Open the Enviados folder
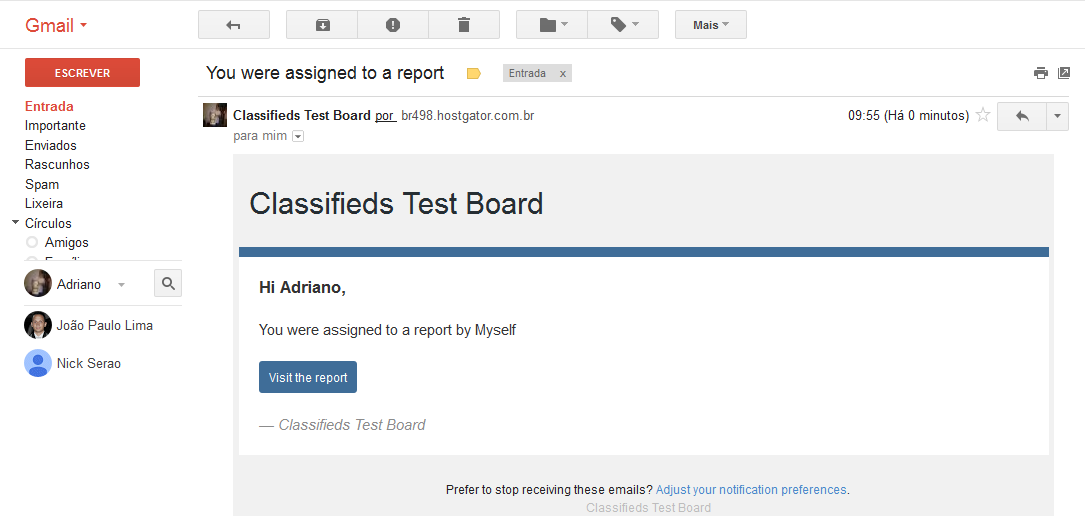1085x529 pixels. [51, 145]
